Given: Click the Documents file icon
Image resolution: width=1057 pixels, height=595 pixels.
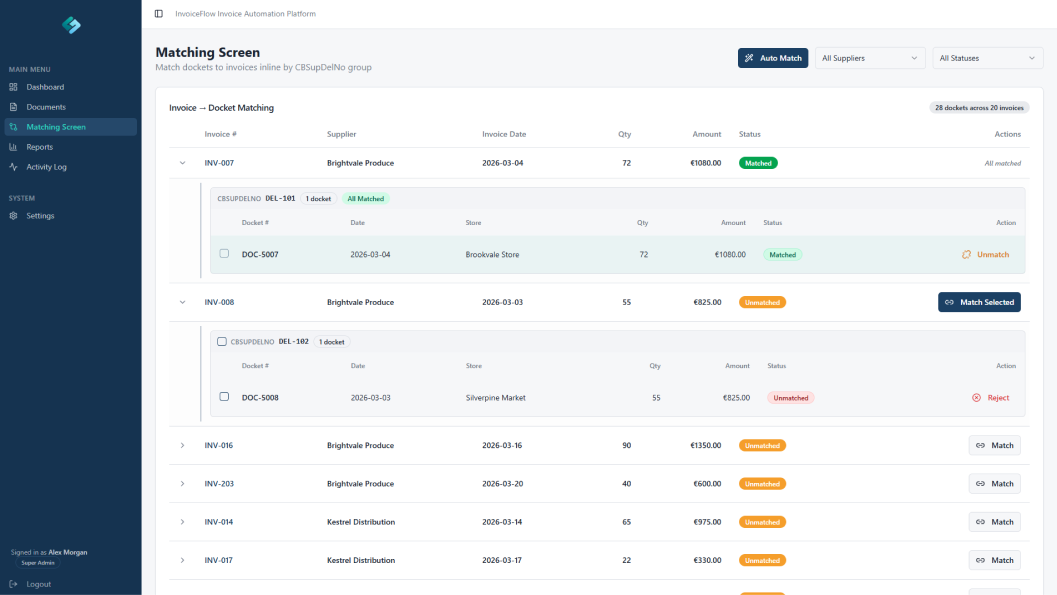Looking at the screenshot, I should click(x=13, y=107).
